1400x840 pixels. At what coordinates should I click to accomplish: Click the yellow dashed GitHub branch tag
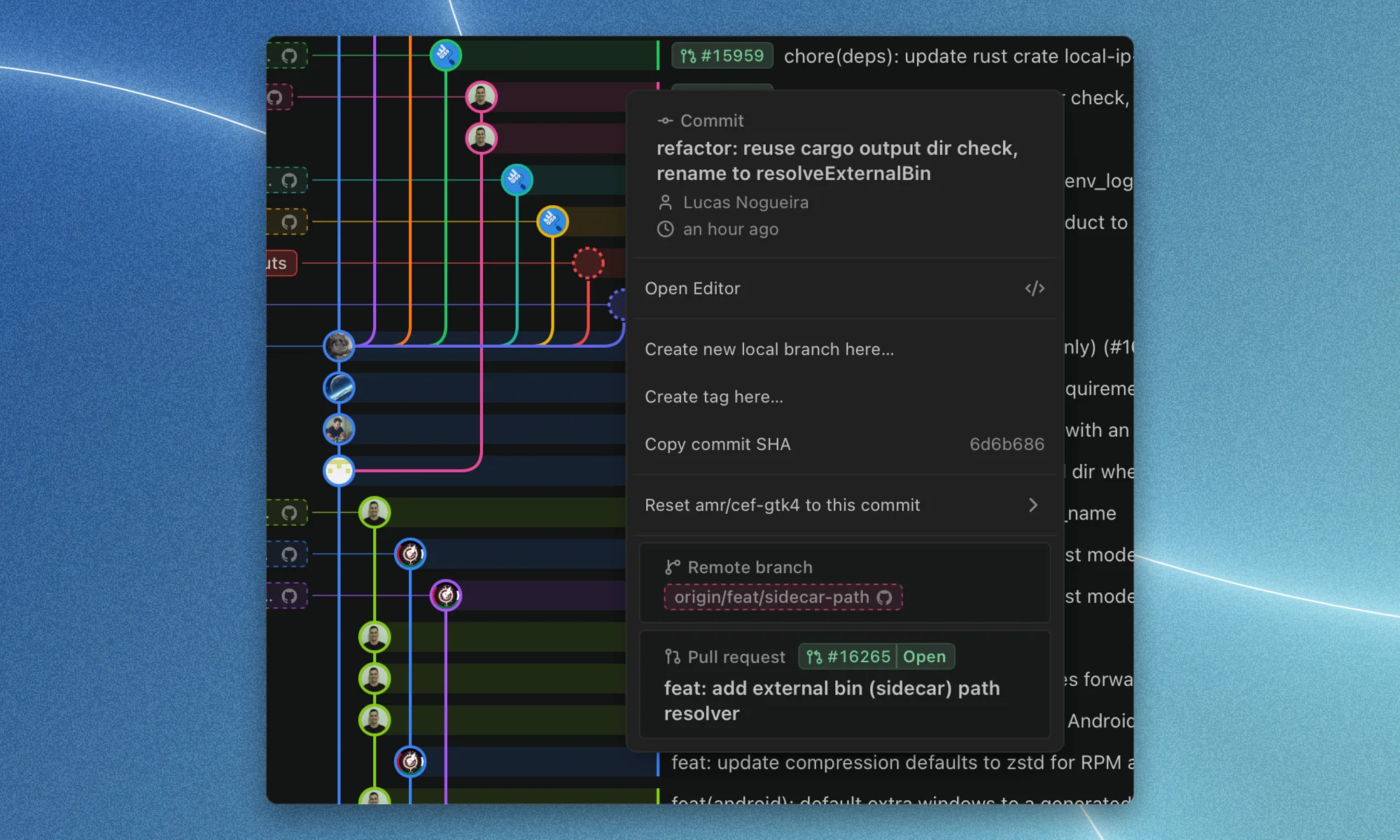(x=287, y=222)
